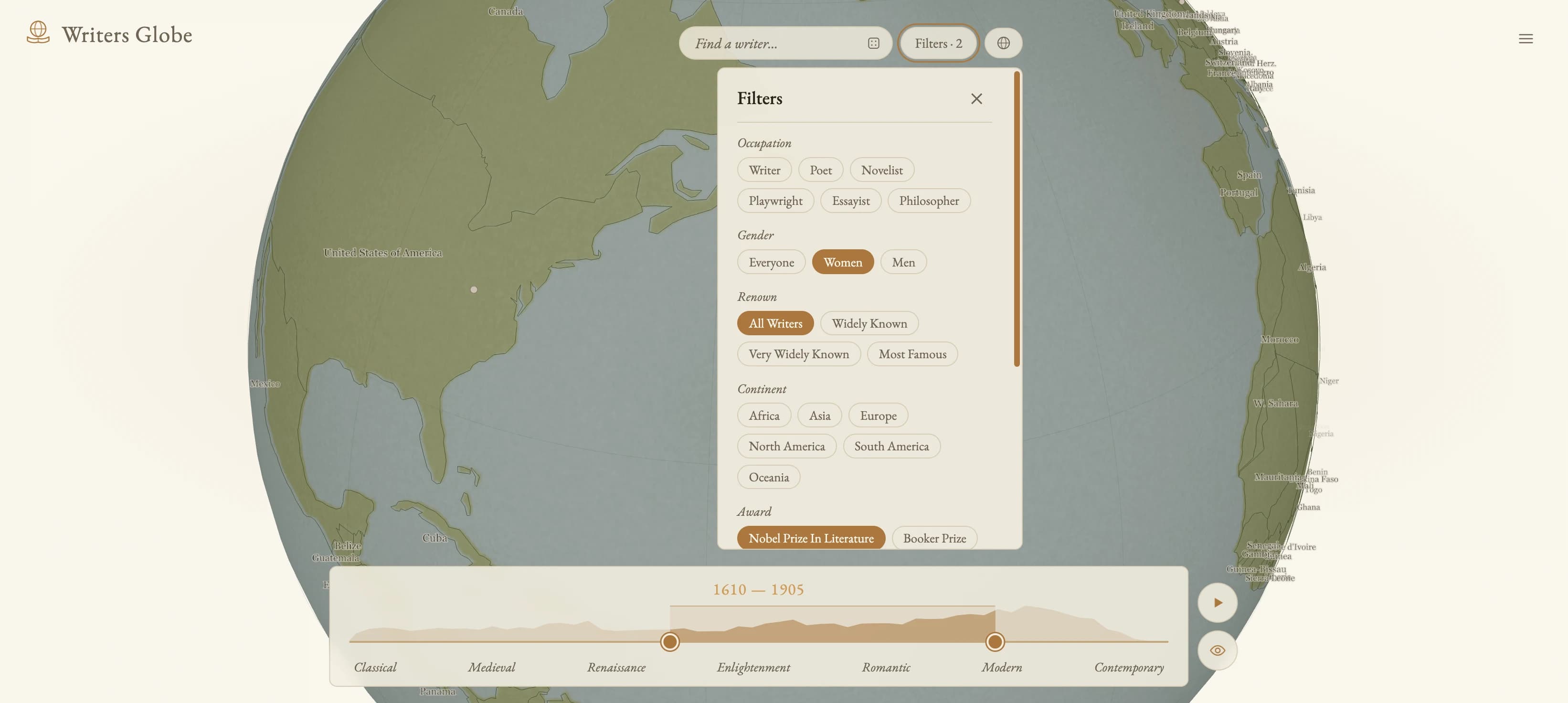Screen dimensions: 1568x703
Task: Click the timeline start handle at 1610
Action: [x=669, y=641]
